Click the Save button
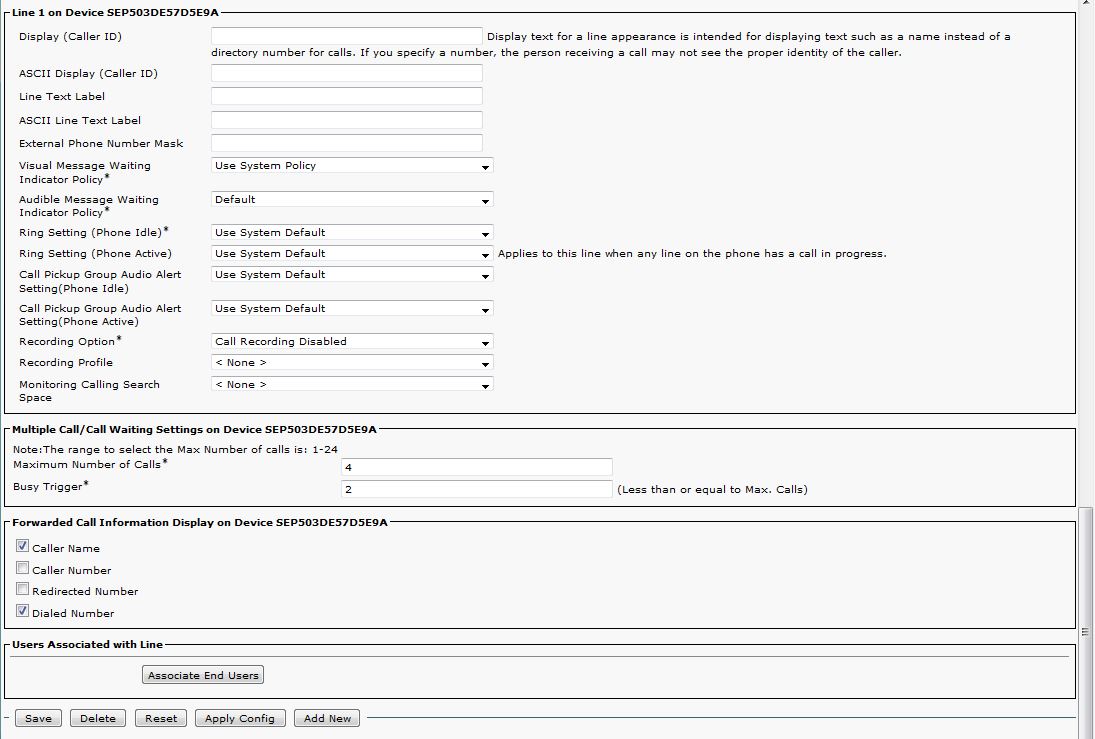Viewport: 1095px width, 739px height. click(x=38, y=718)
